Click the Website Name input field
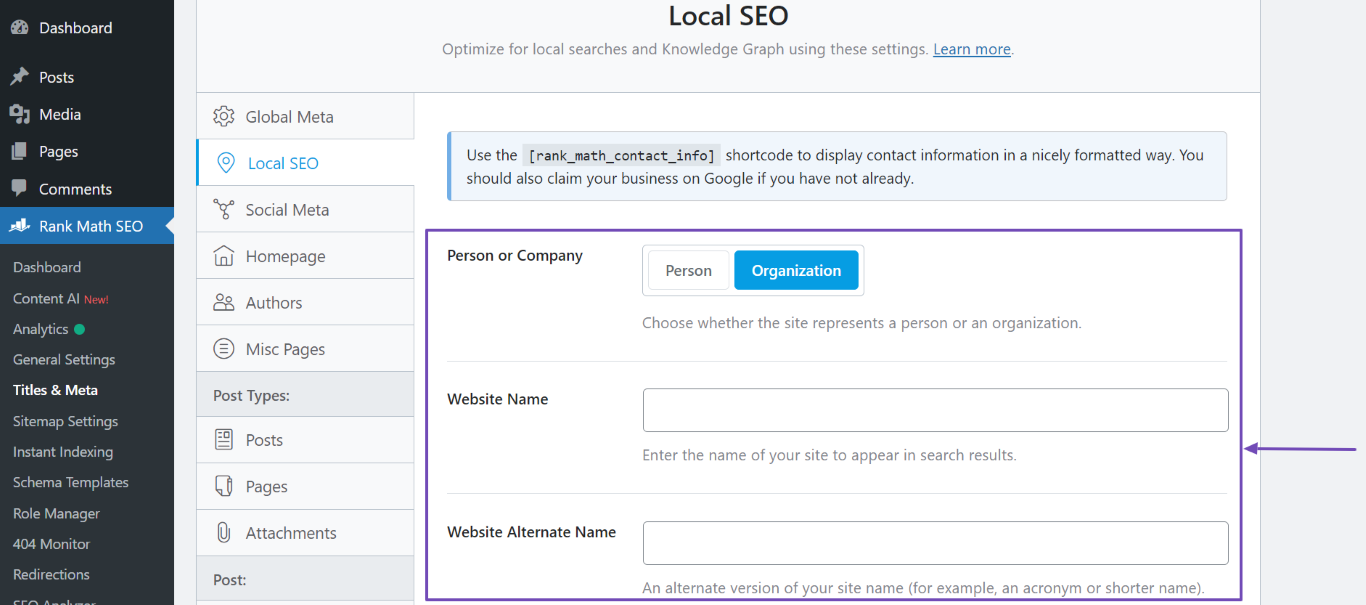Screen dimensions: 1366x605 tap(935, 410)
